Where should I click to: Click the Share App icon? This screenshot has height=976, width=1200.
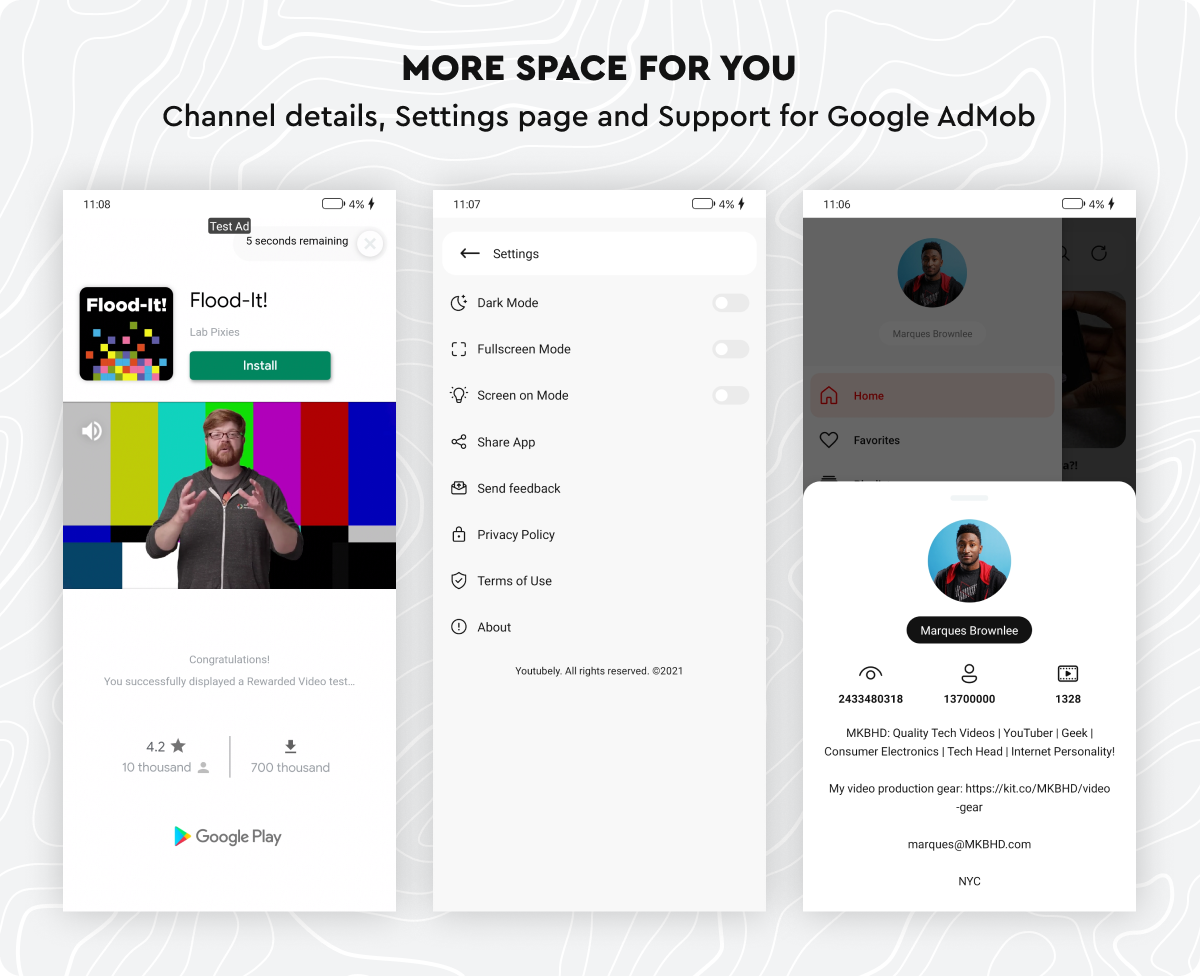[459, 442]
